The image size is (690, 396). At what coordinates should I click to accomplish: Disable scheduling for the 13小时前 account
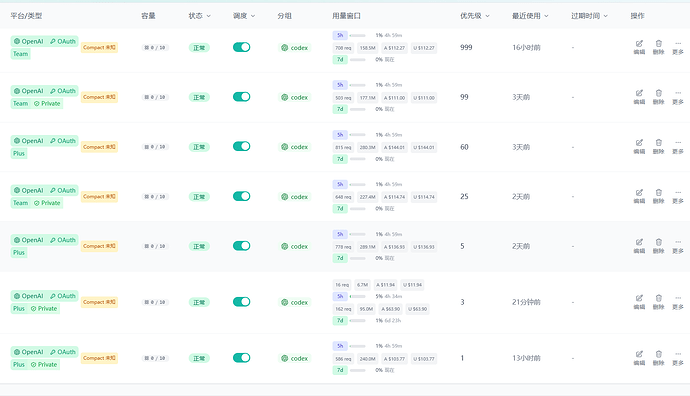coord(242,358)
